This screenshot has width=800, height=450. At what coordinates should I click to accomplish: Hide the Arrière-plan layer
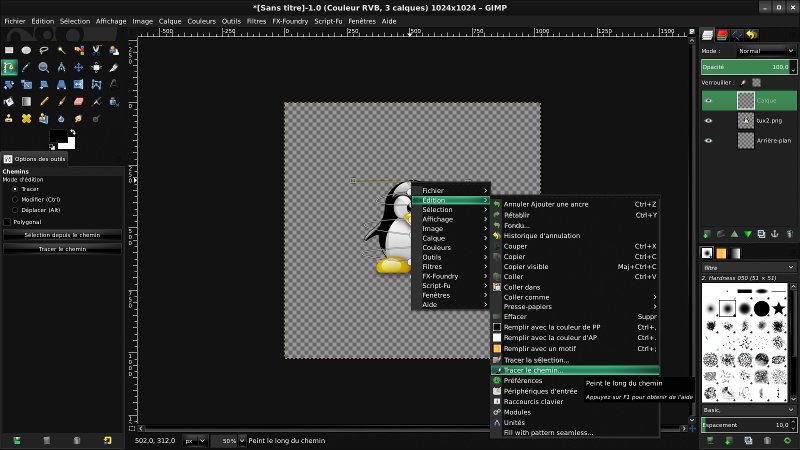coord(708,140)
